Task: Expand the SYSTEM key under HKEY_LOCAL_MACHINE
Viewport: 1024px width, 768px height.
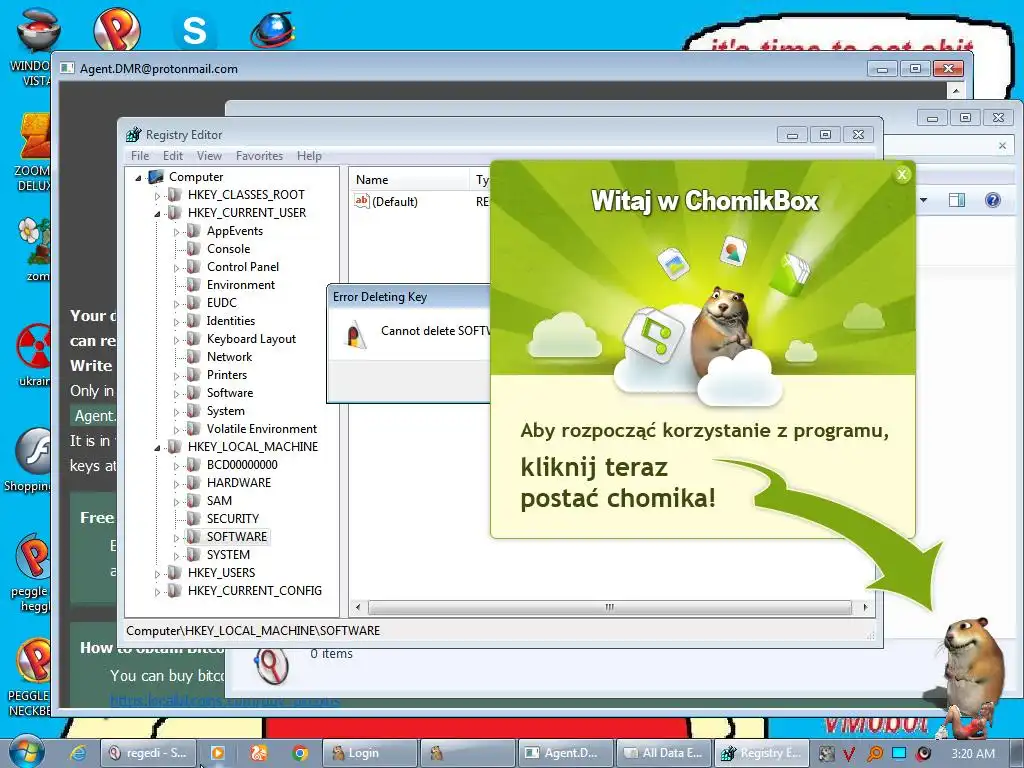Action: (x=176, y=556)
